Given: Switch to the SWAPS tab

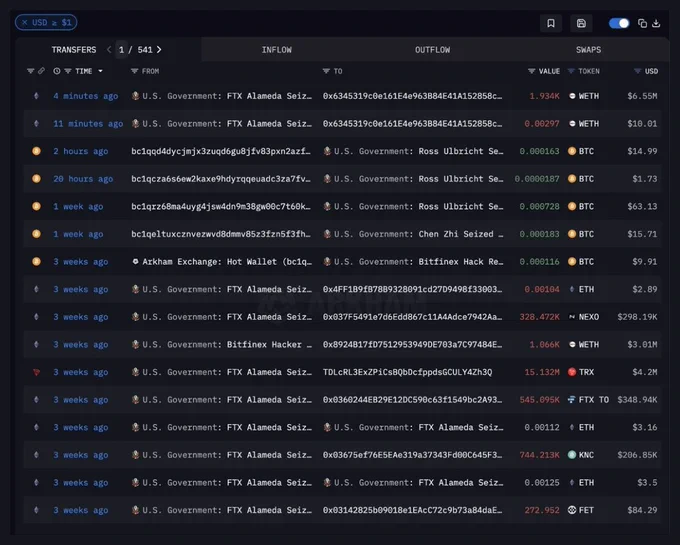Looking at the screenshot, I should [x=588, y=50].
